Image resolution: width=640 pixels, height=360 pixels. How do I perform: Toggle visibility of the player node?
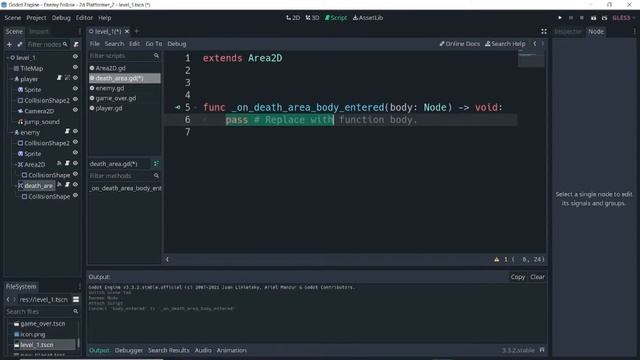coord(75,78)
